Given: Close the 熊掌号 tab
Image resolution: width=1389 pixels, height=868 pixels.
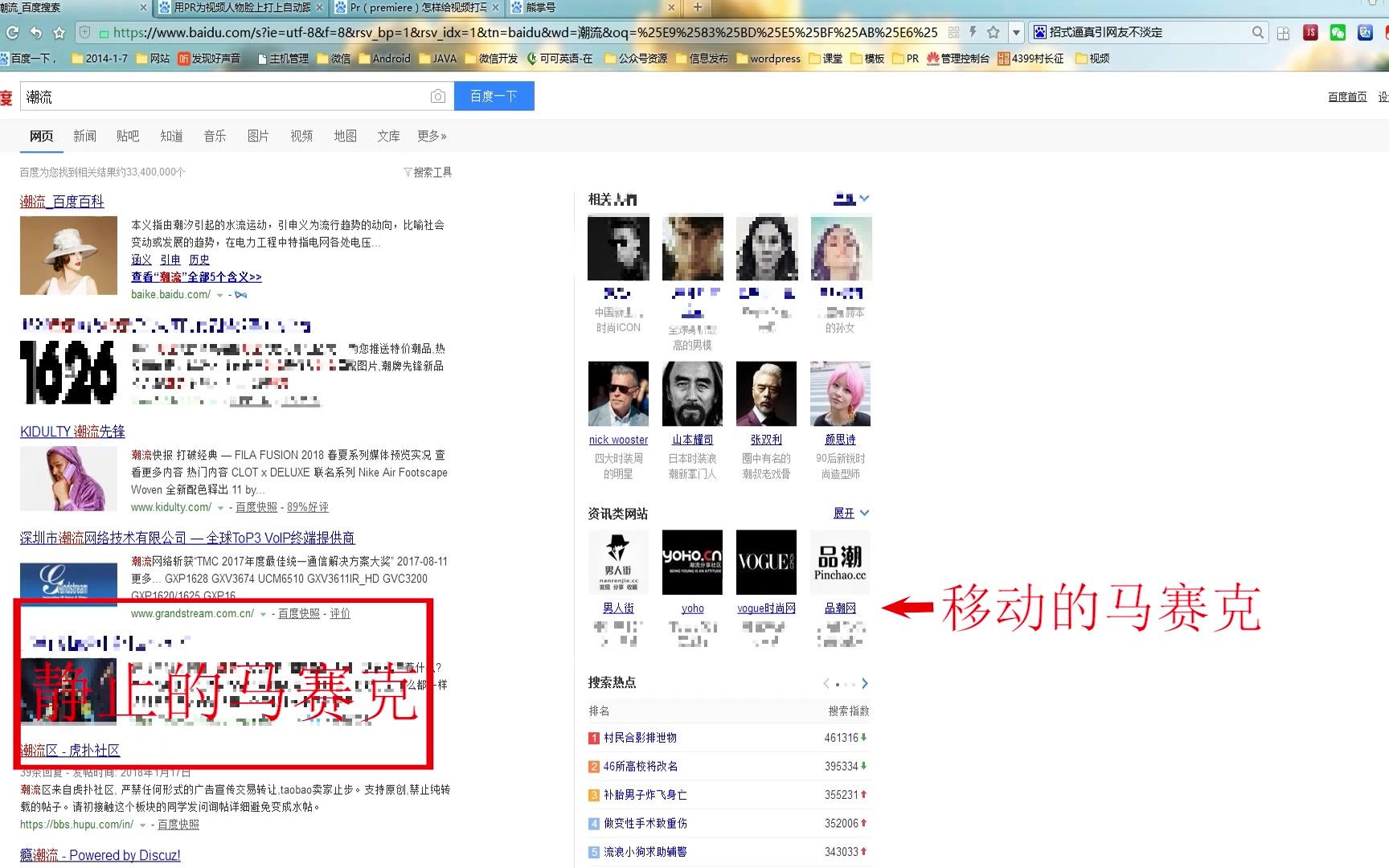Looking at the screenshot, I should (672, 7).
